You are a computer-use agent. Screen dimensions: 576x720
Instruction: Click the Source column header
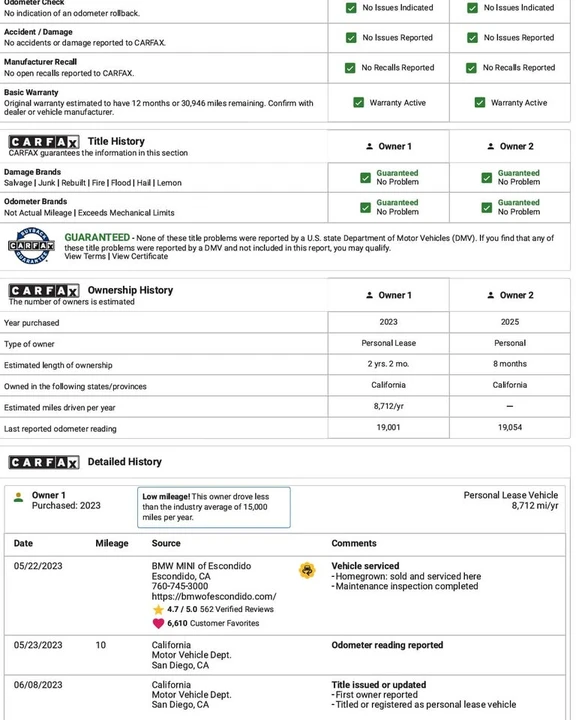point(166,543)
